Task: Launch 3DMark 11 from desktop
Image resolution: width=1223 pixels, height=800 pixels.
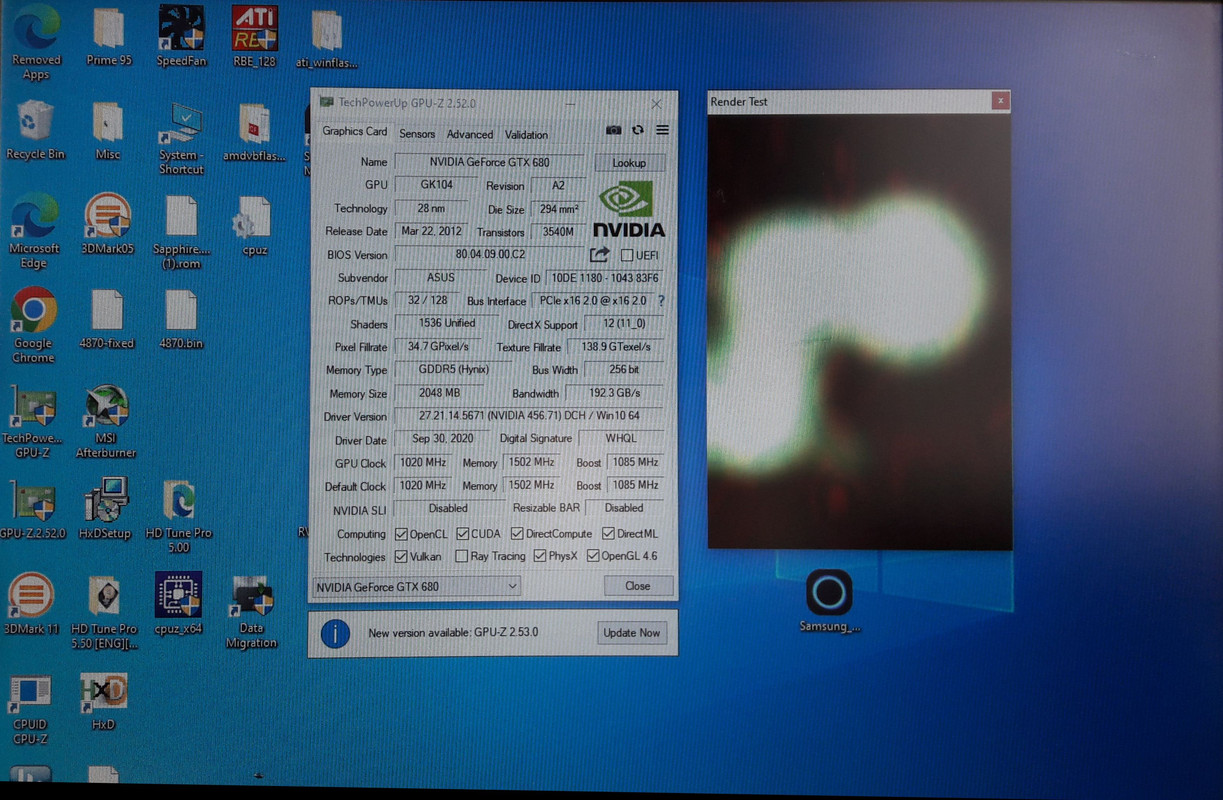Action: 31,603
